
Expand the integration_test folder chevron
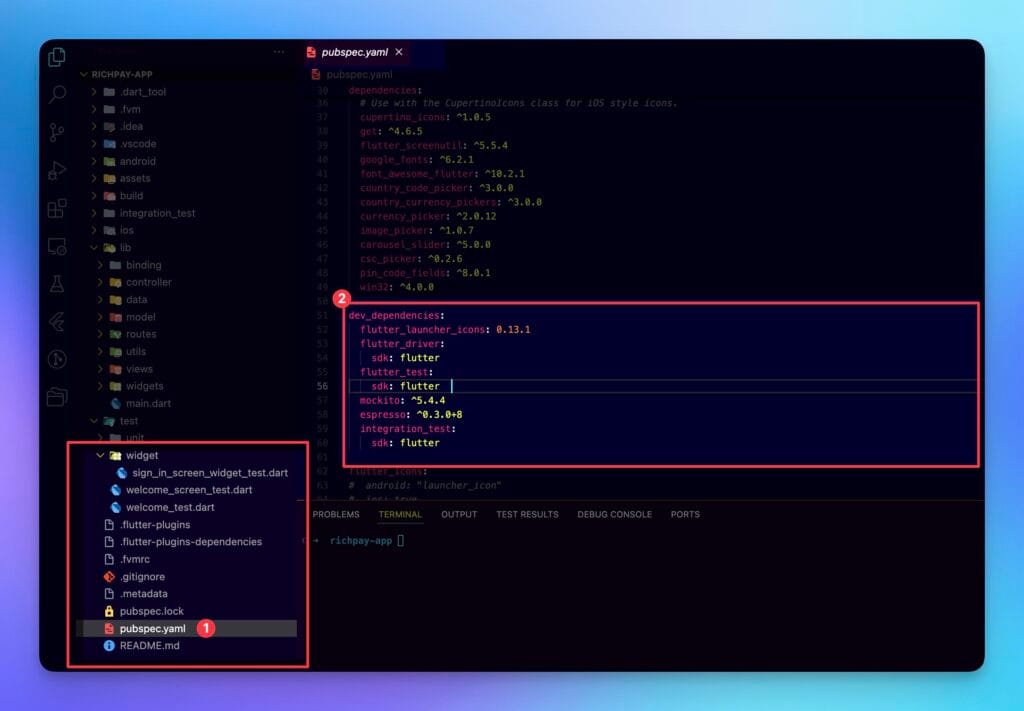(94, 213)
